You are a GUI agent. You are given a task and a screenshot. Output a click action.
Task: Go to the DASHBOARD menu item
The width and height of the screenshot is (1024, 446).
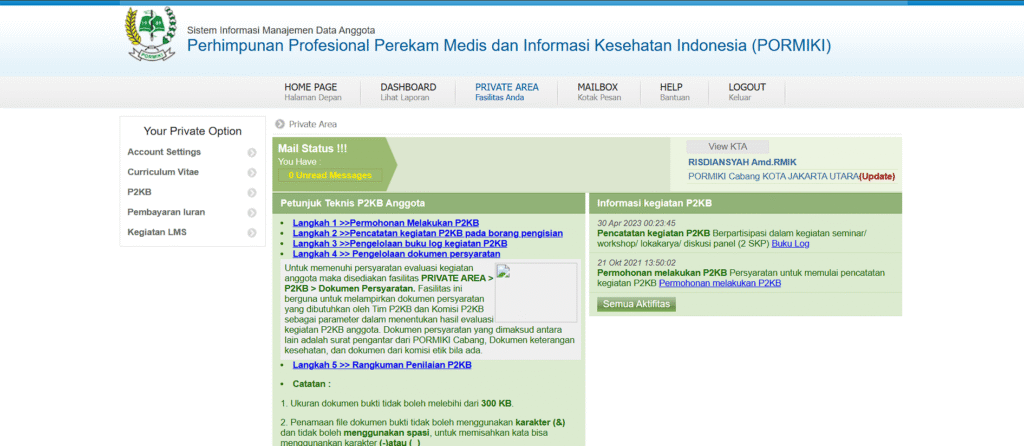[x=408, y=92]
